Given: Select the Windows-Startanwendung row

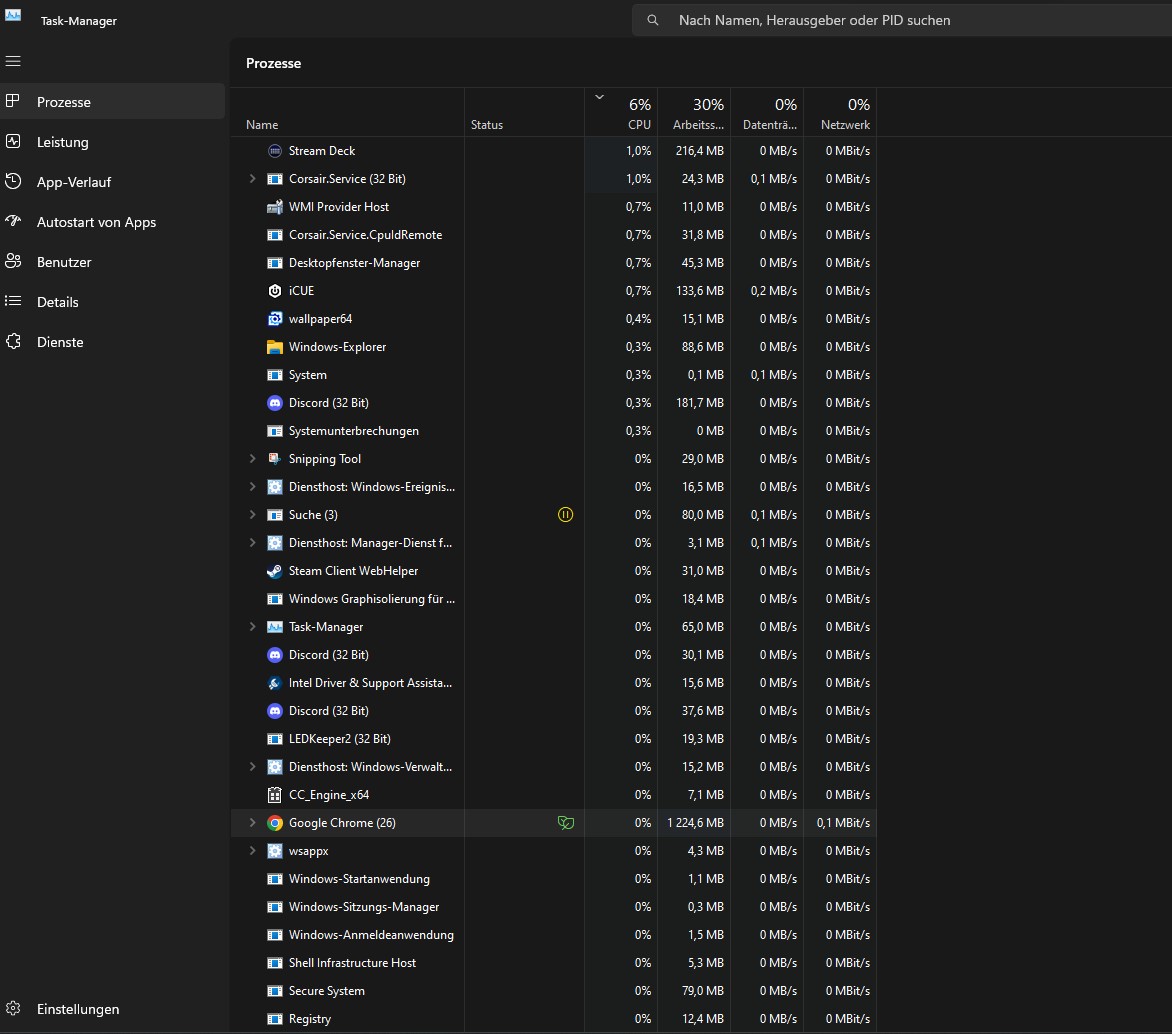Looking at the screenshot, I should click(x=554, y=879).
